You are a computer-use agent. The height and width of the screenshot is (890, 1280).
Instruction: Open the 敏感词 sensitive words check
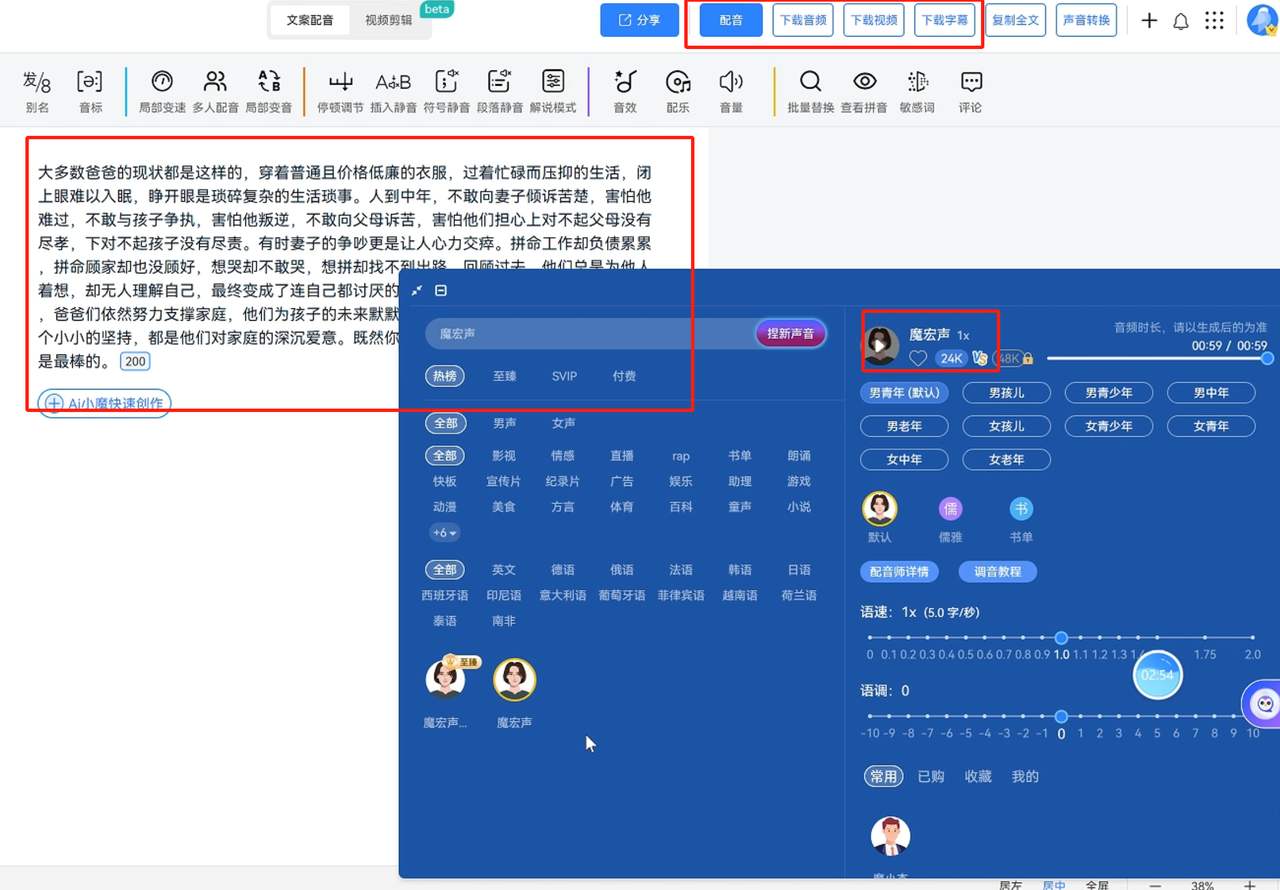917,91
